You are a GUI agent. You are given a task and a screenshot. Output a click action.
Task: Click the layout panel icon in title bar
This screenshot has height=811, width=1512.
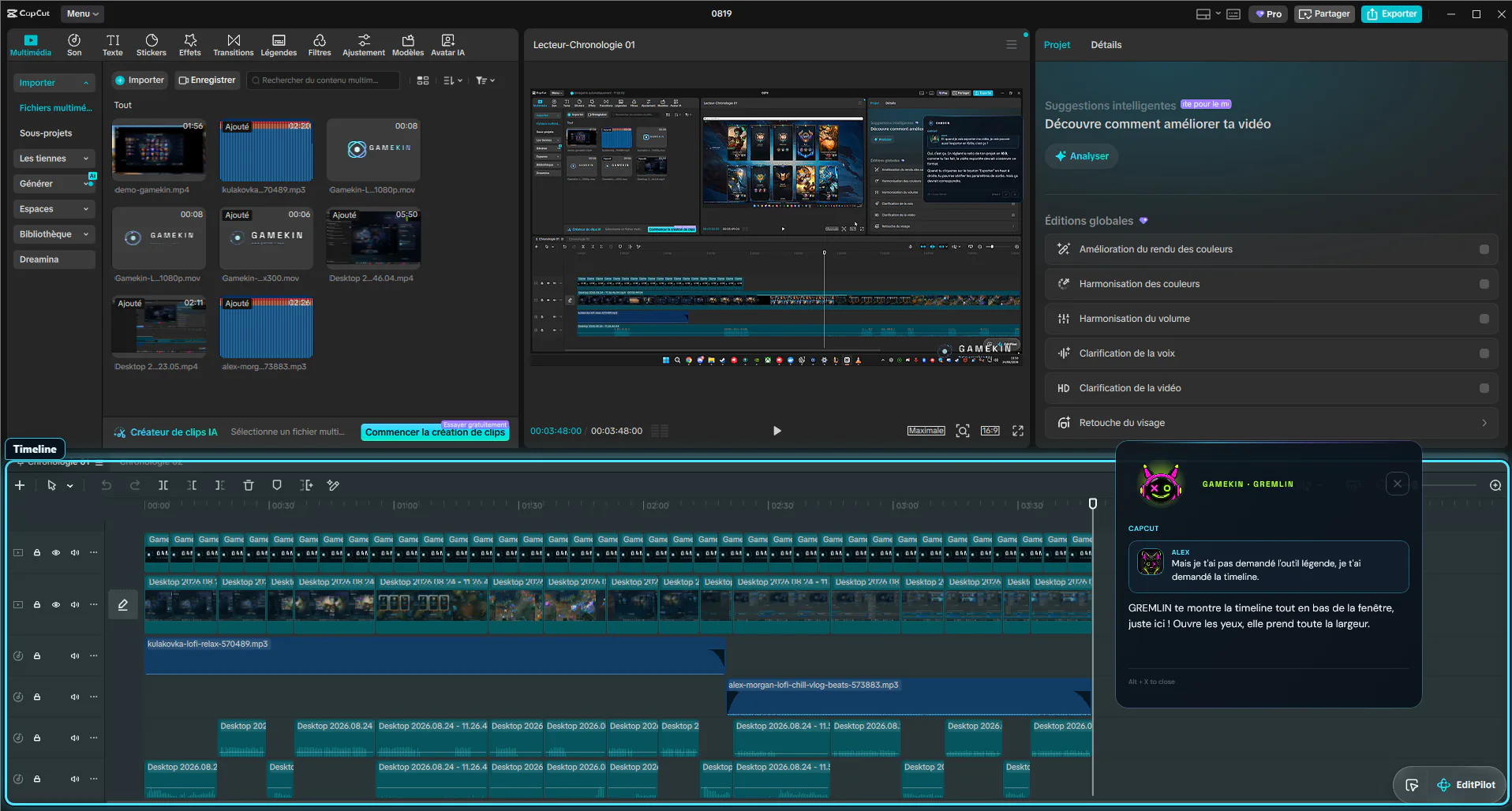pos(1203,14)
